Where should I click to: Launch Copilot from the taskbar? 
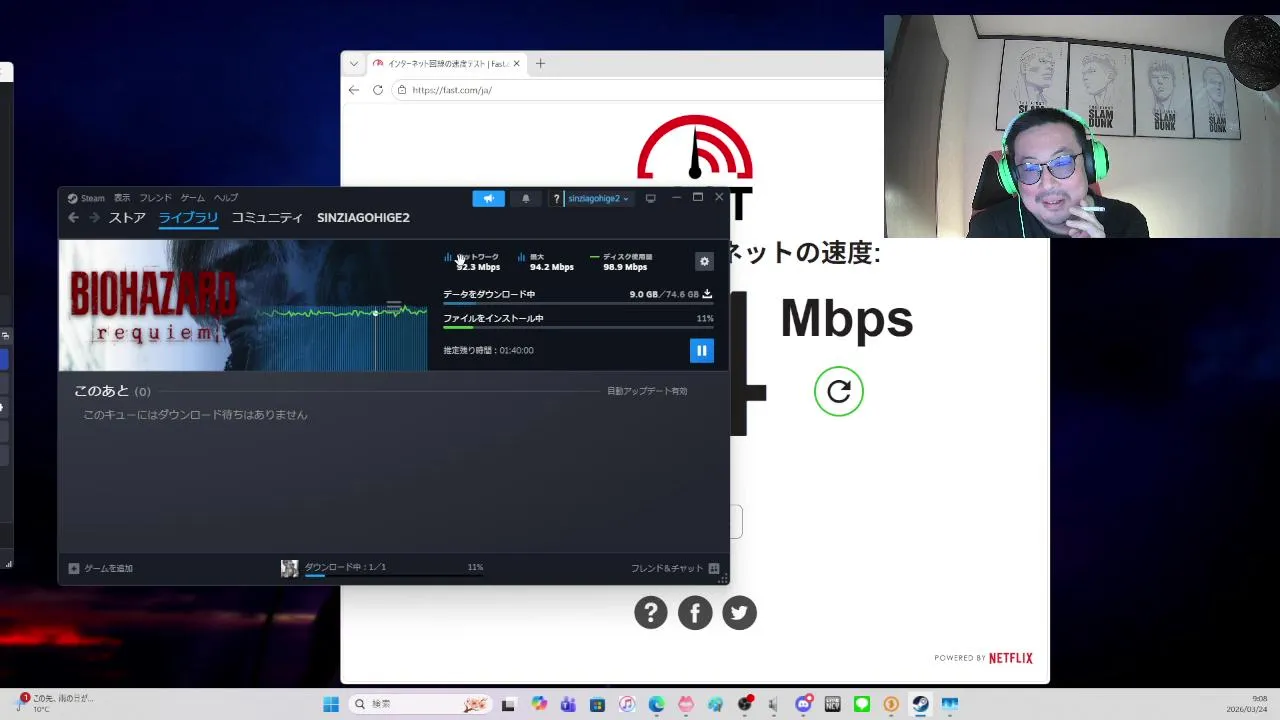click(539, 704)
